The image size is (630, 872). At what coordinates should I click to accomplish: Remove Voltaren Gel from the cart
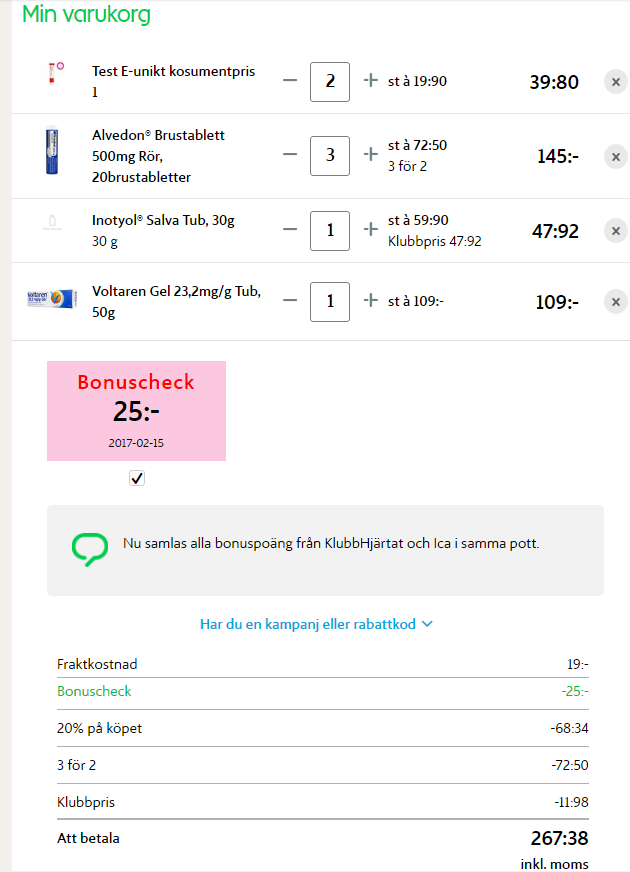[616, 302]
